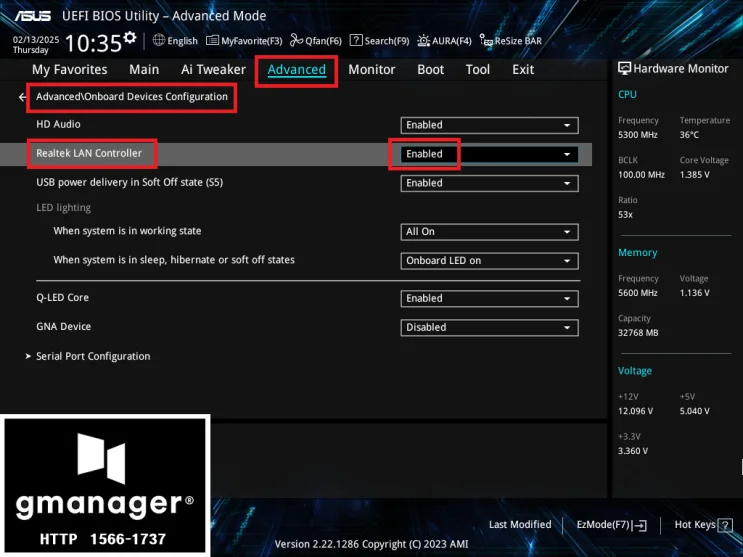Click +5V reading 5.040 V
Screen dimensions: 743x557
[x=695, y=411]
